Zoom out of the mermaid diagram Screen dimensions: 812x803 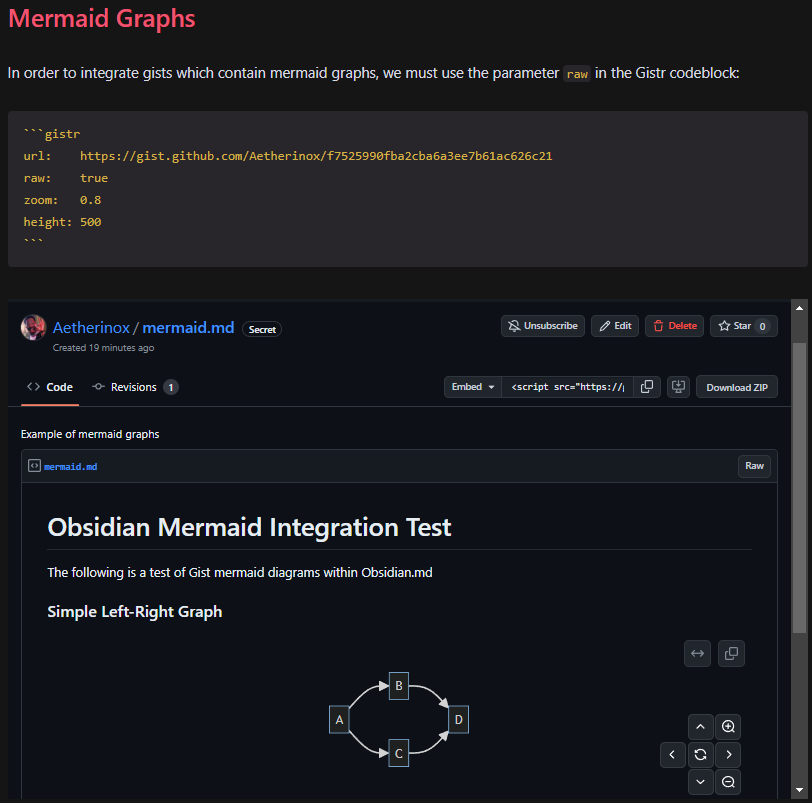tap(728, 781)
